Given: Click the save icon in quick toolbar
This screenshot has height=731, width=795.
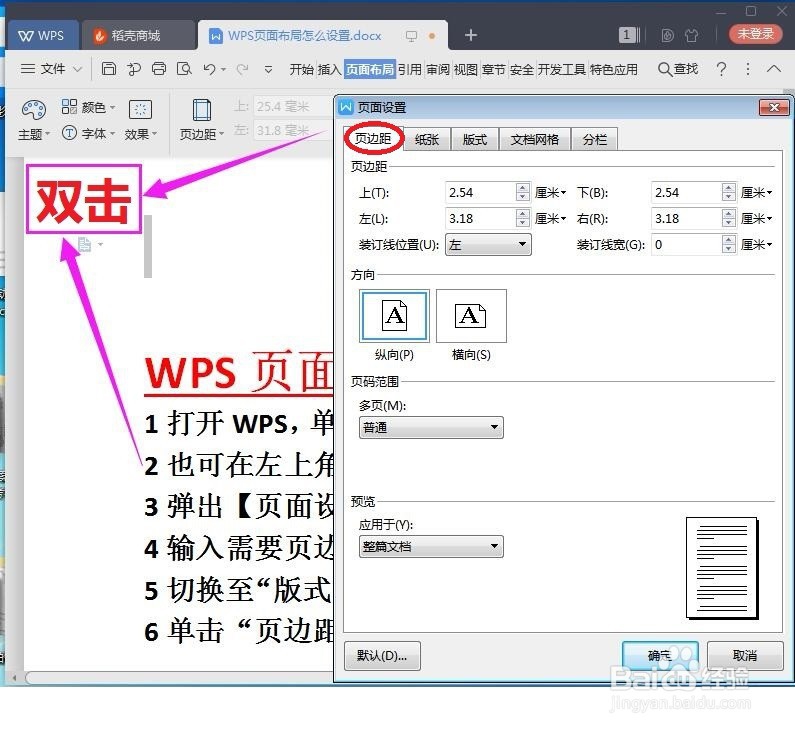Looking at the screenshot, I should point(109,68).
